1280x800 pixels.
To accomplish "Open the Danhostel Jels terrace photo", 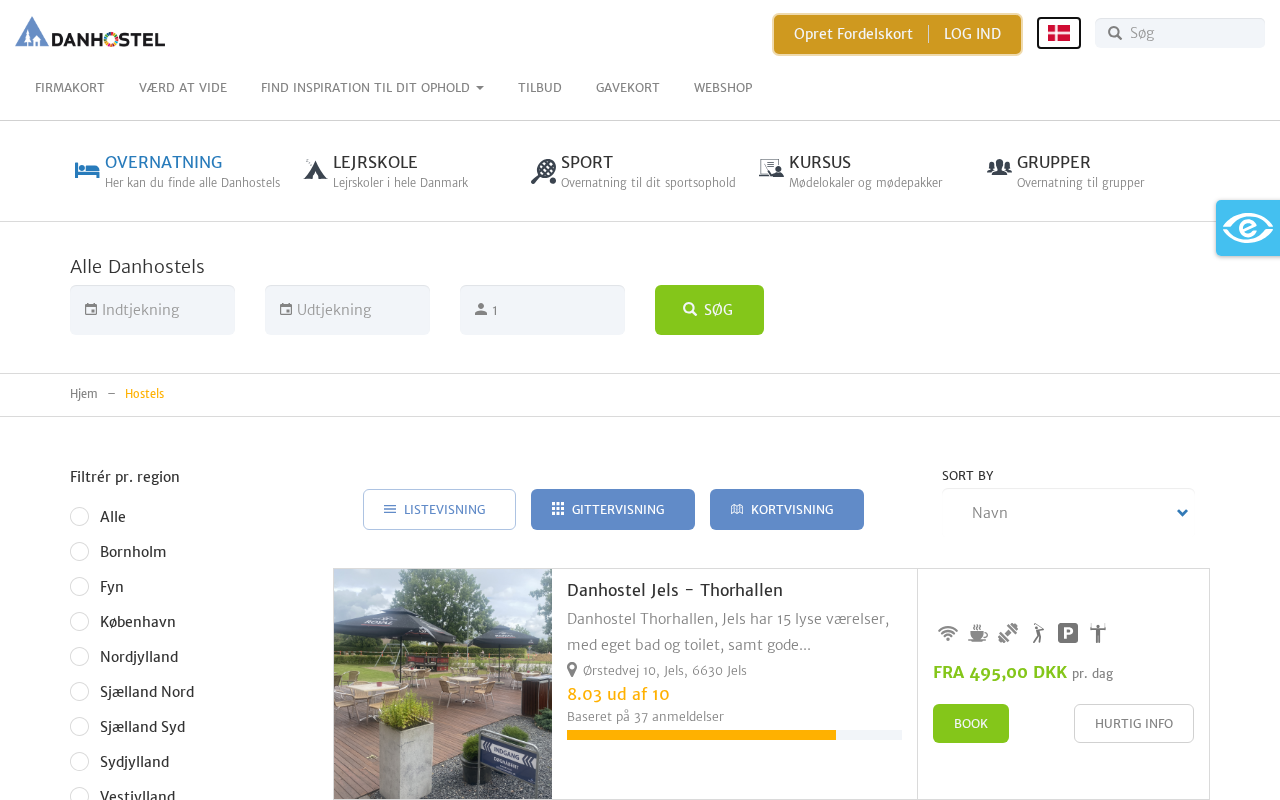I will pos(443,684).
